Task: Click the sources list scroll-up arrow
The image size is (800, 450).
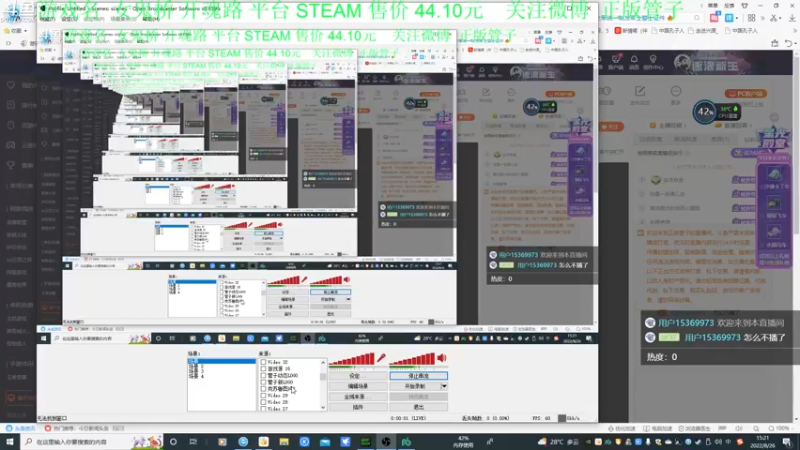Action: (323, 362)
